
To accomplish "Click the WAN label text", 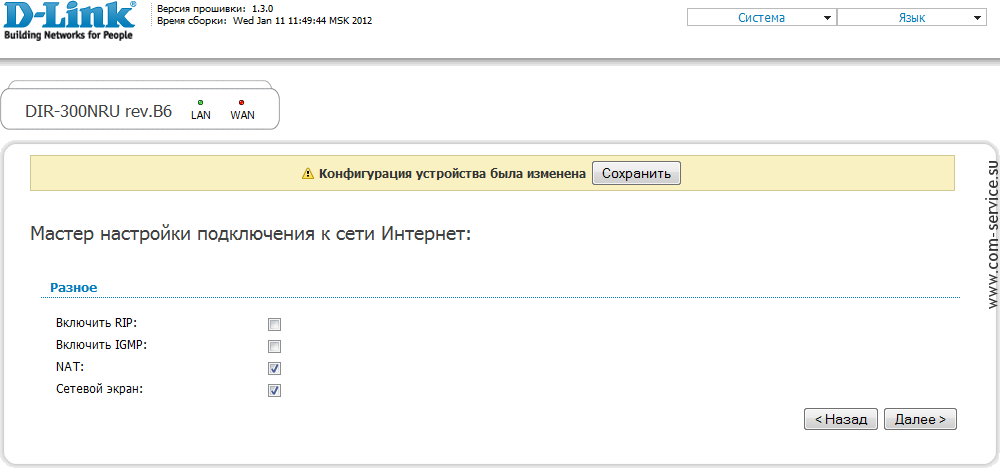I will pyautogui.click(x=242, y=115).
